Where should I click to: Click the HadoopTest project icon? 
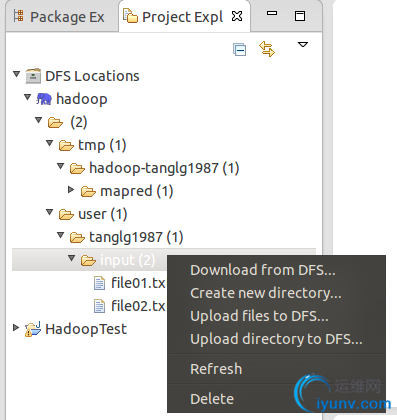(x=33, y=329)
